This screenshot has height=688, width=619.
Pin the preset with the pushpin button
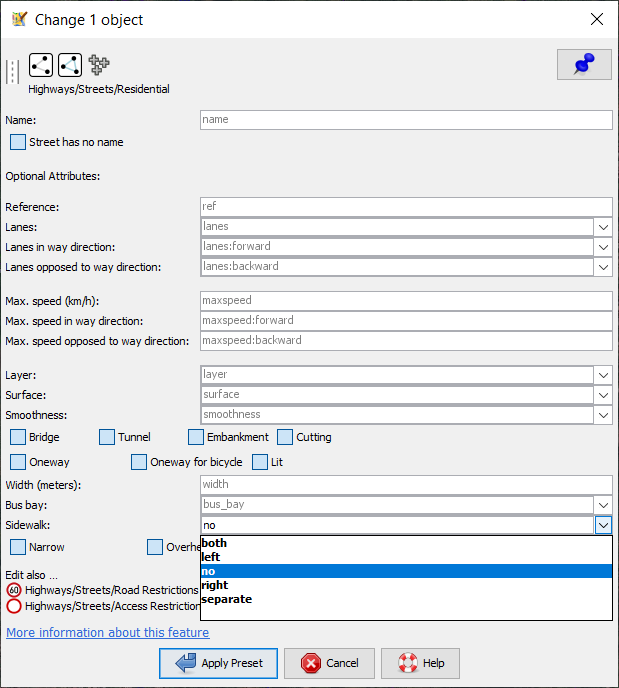pyautogui.click(x=584, y=64)
